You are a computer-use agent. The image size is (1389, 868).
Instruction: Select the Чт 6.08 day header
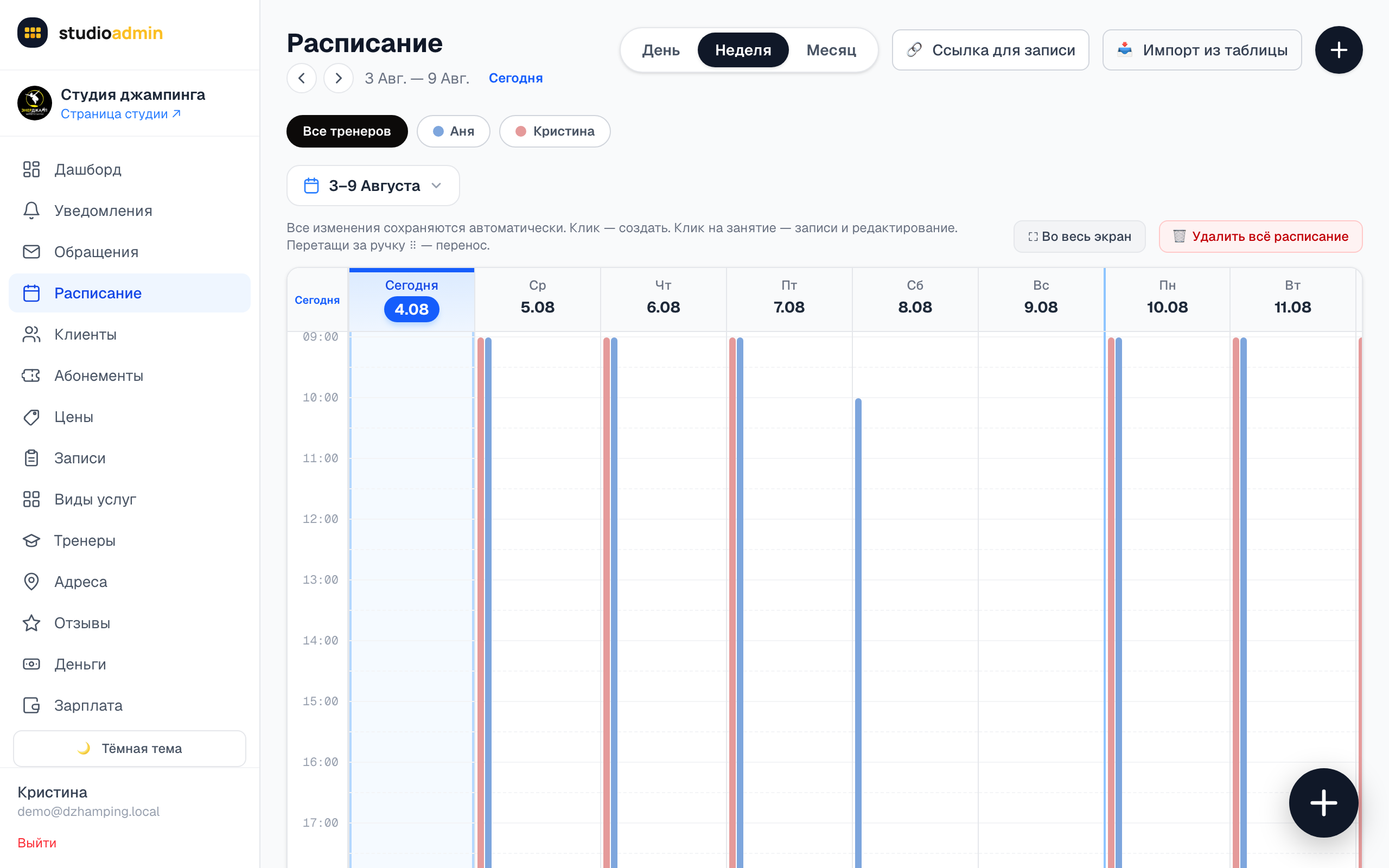664,299
